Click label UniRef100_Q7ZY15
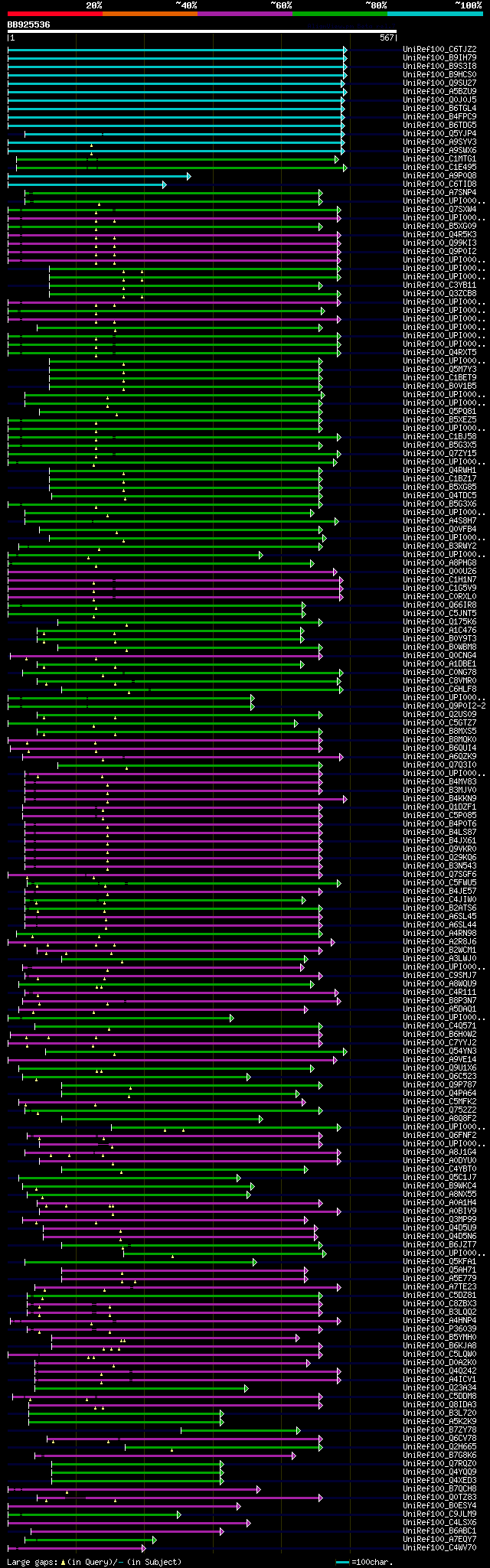490x1568 pixels. pyautogui.click(x=439, y=454)
